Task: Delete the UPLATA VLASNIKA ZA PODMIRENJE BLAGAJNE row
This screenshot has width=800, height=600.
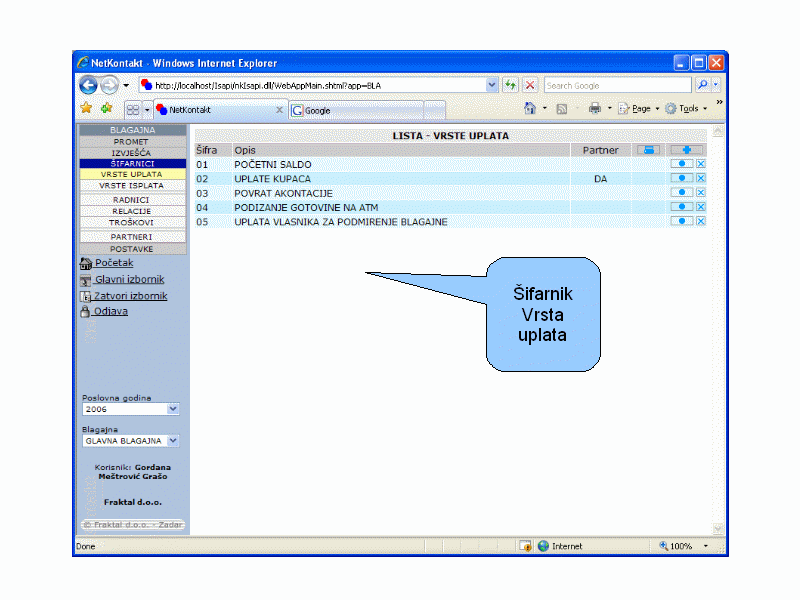Action: click(x=701, y=221)
